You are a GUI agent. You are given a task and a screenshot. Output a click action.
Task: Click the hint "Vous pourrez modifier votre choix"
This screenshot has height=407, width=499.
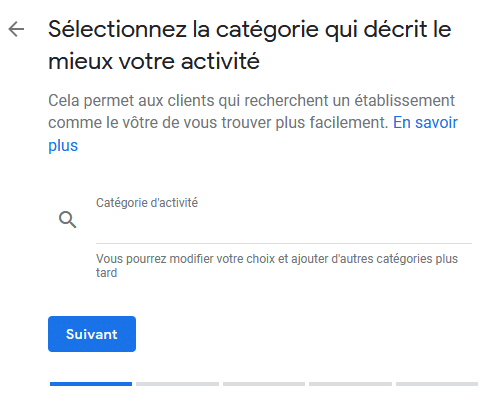[185, 259]
